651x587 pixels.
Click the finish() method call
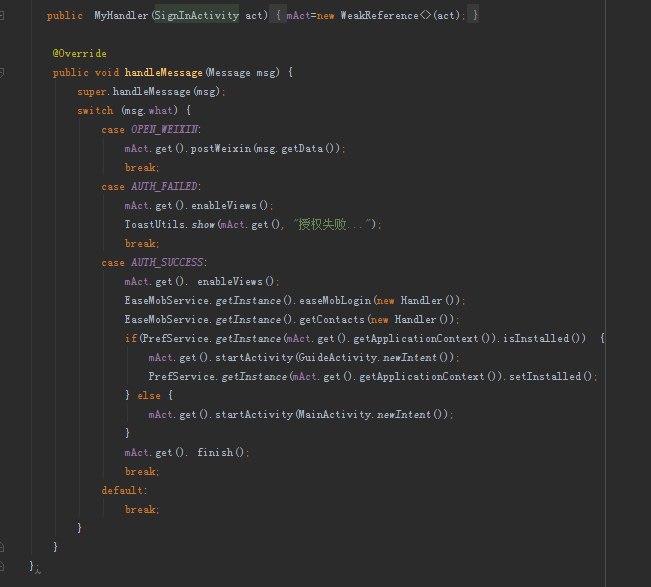pos(221,452)
